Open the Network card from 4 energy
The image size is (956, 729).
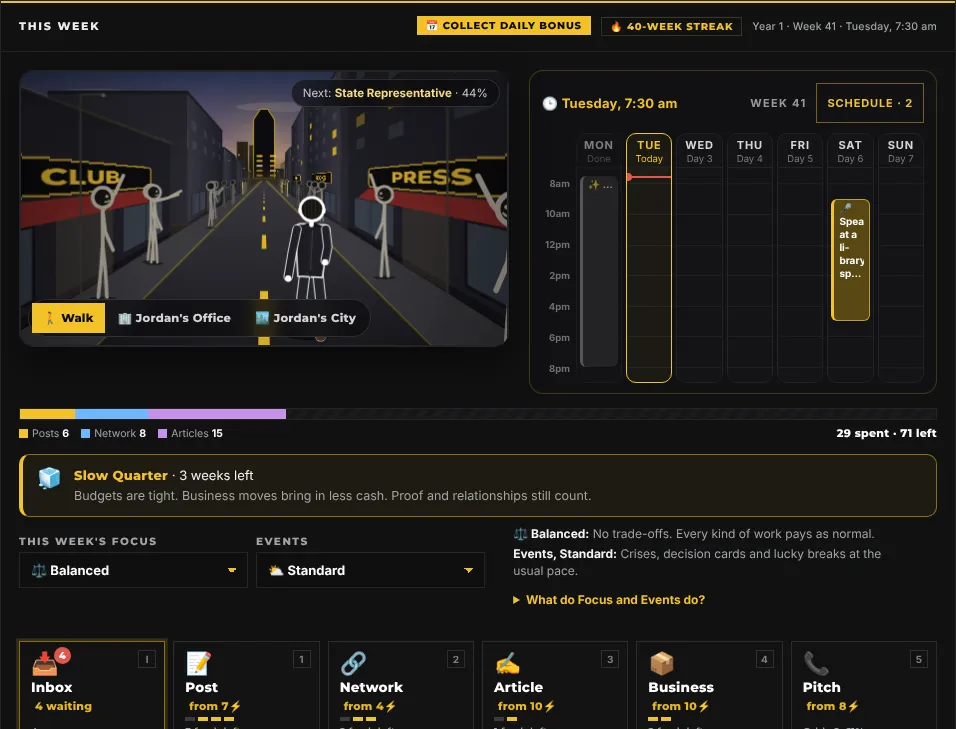401,685
